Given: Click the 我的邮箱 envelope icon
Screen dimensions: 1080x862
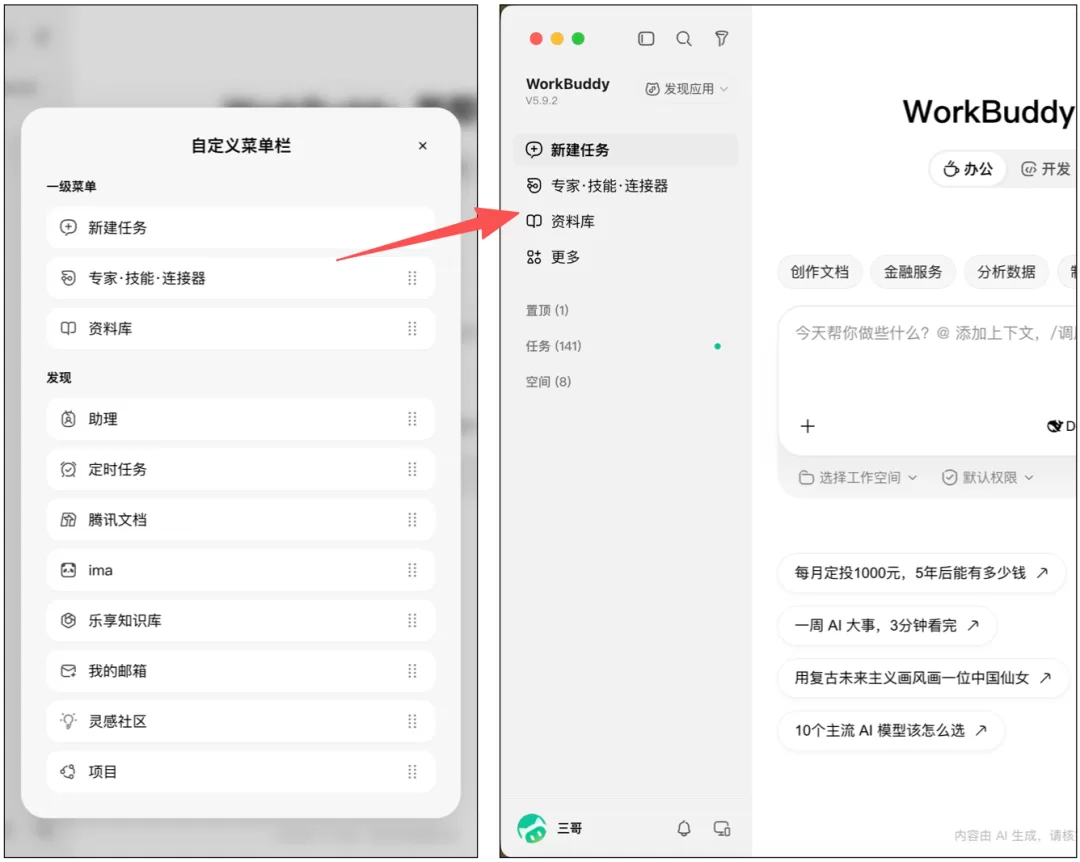Looking at the screenshot, I should [x=68, y=670].
